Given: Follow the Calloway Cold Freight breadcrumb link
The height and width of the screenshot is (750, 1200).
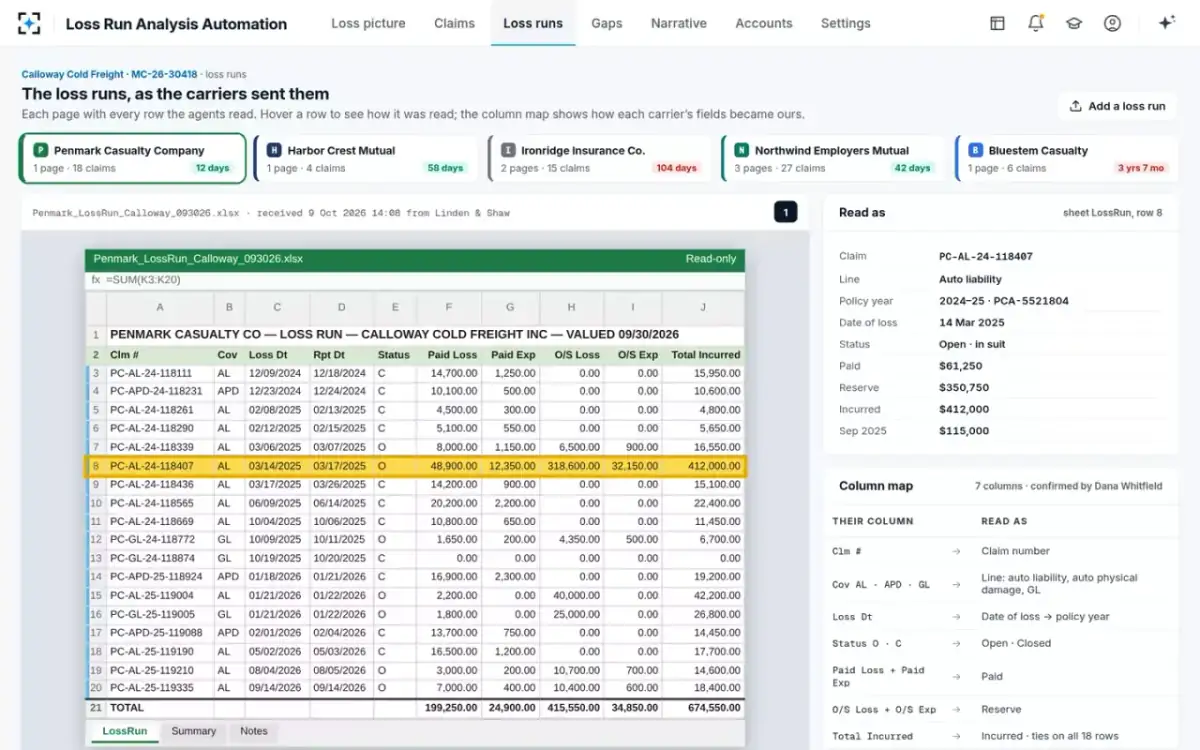Looking at the screenshot, I should tap(73, 74).
